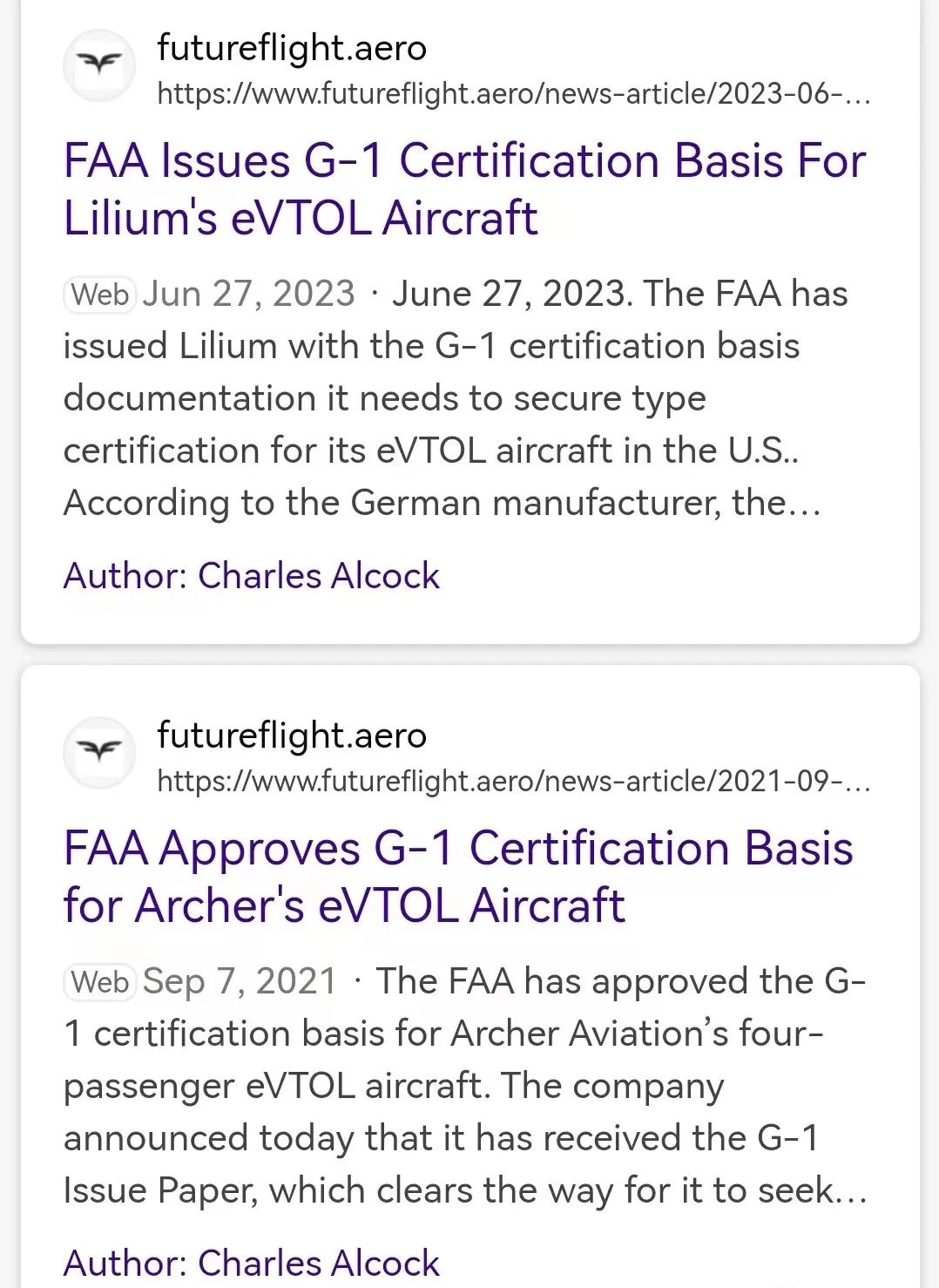939x1288 pixels.
Task: Open the Lilium eVTOL G-1 Certification headline
Action: (464, 189)
